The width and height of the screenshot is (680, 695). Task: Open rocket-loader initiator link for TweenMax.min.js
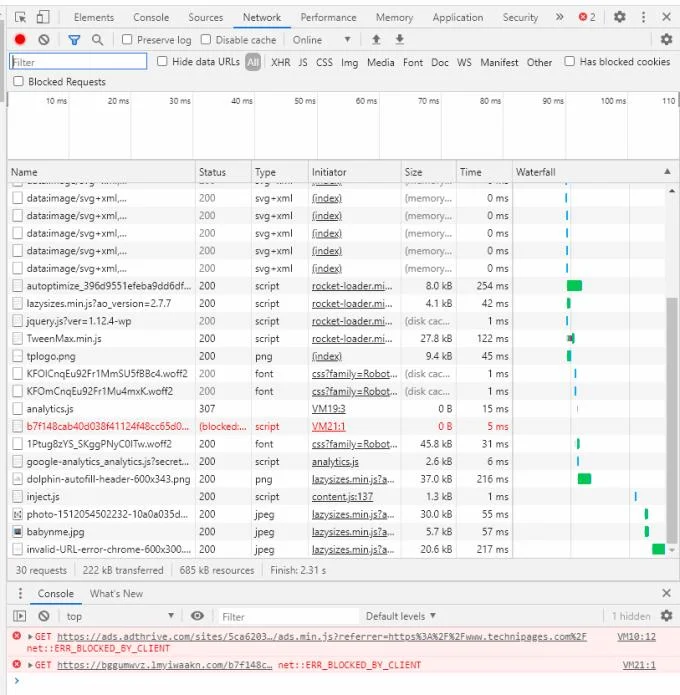click(x=352, y=339)
